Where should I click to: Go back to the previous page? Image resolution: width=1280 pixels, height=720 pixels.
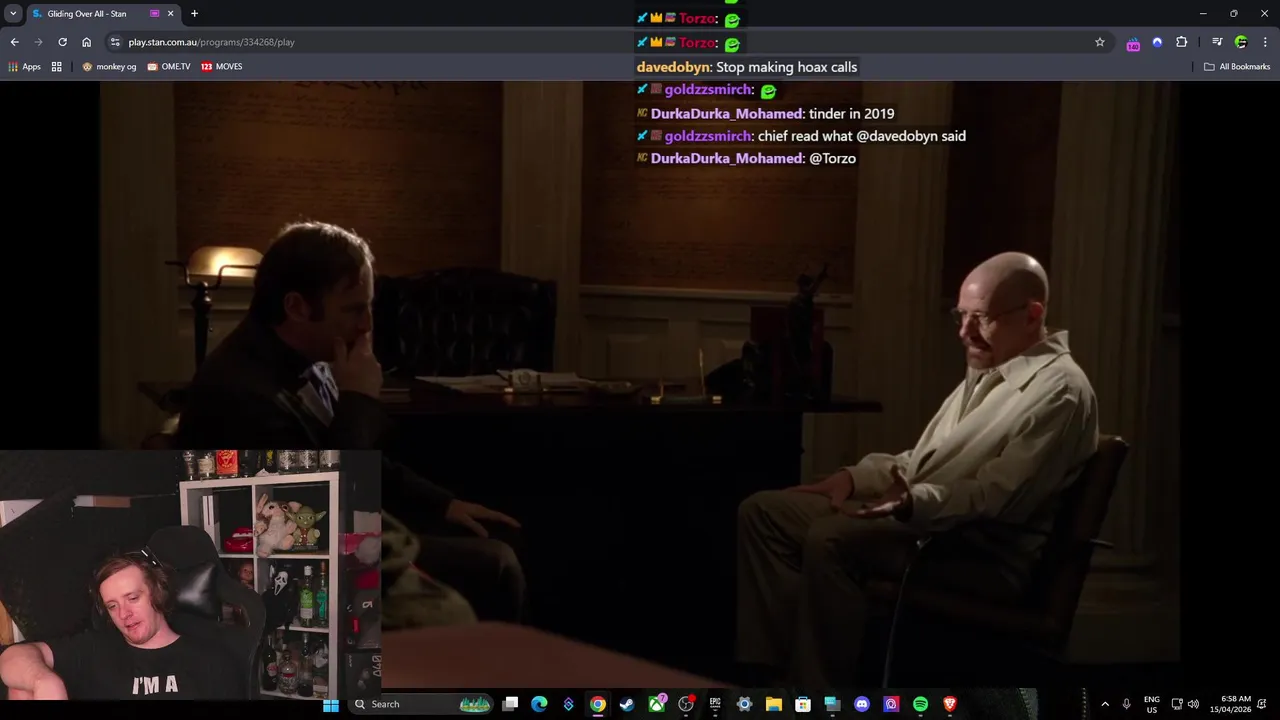[14, 42]
